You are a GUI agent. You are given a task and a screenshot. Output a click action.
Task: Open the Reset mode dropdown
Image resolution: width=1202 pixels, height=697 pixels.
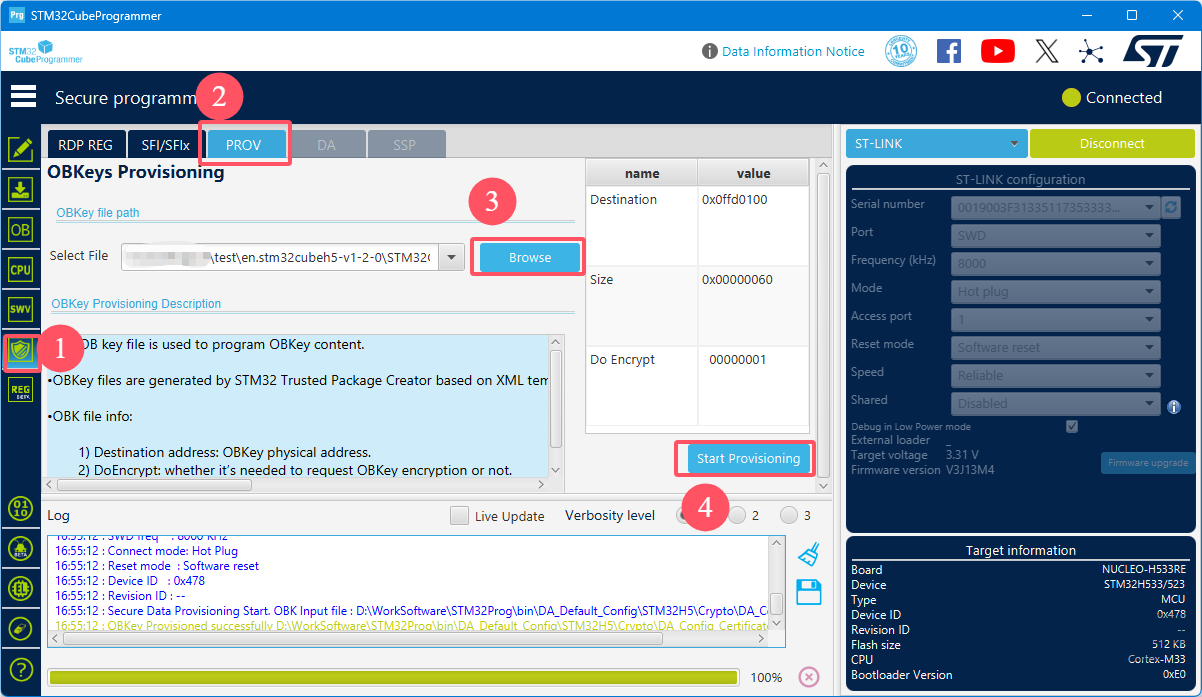coord(1056,347)
